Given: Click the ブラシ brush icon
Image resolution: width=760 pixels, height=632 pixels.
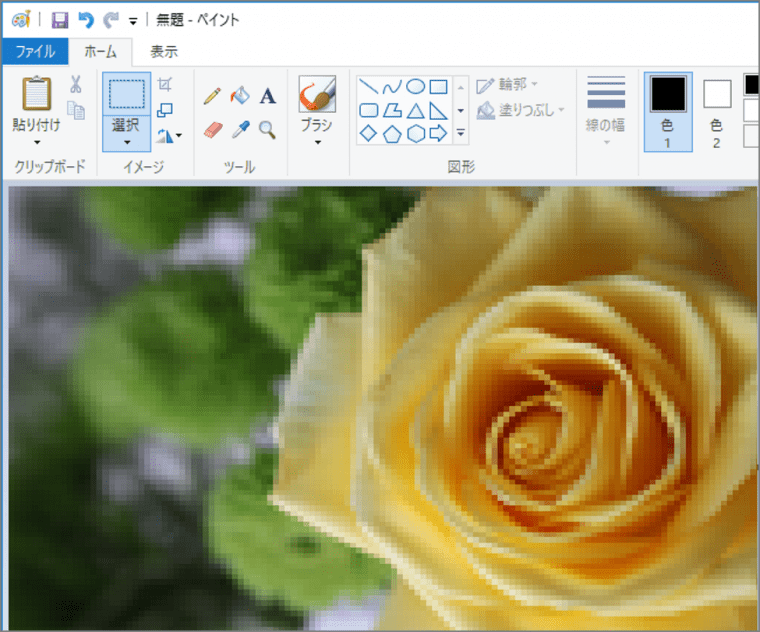Looking at the screenshot, I should point(317,94).
